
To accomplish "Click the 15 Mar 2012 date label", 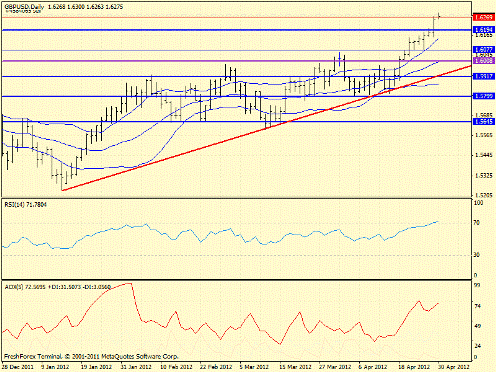I will pos(295,367).
